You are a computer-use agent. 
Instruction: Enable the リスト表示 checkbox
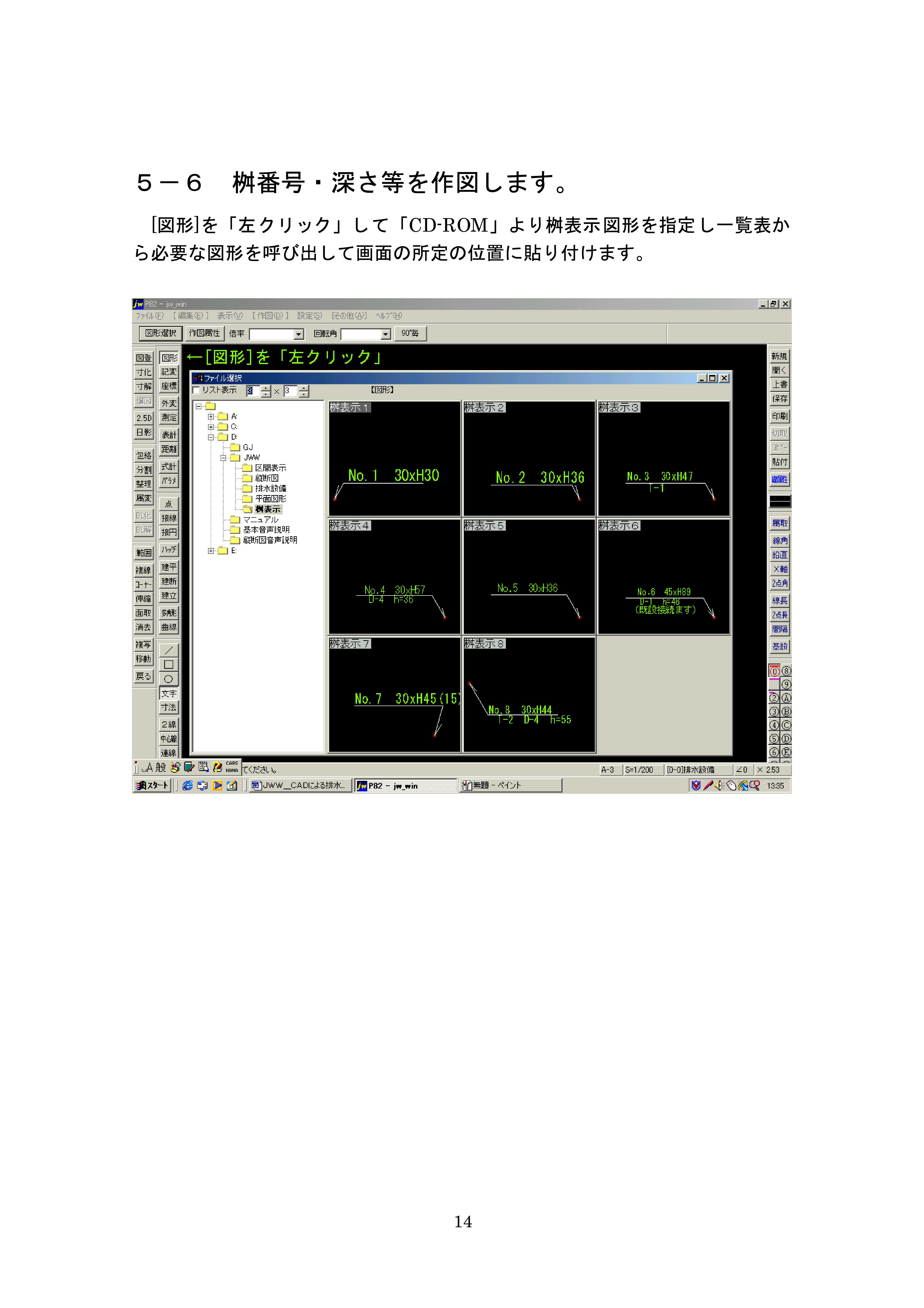197,390
